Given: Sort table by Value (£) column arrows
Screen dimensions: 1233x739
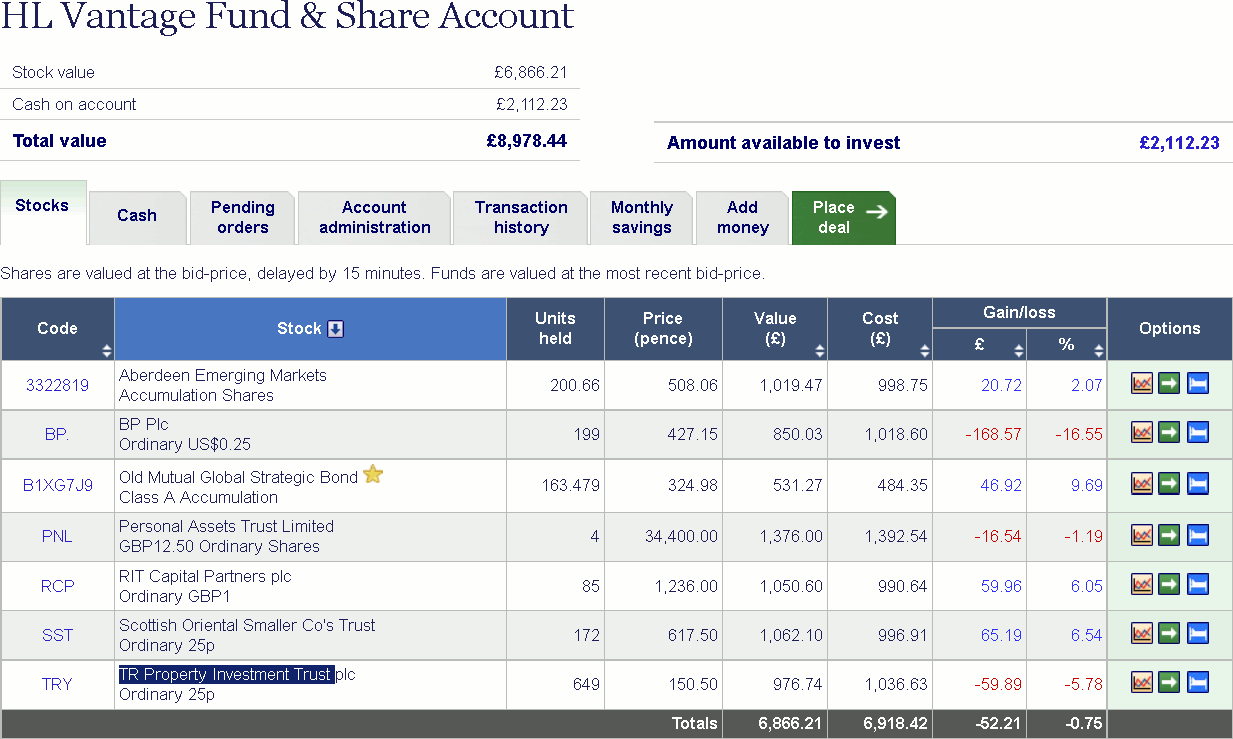Looking at the screenshot, I should click(820, 351).
